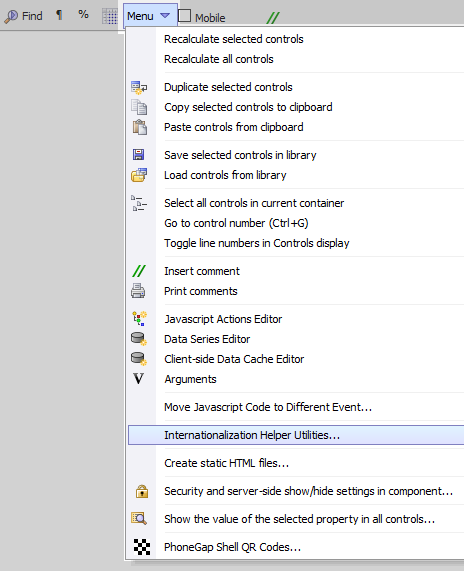Click the QR code checker icon
This screenshot has height=571, width=464.
[142, 547]
